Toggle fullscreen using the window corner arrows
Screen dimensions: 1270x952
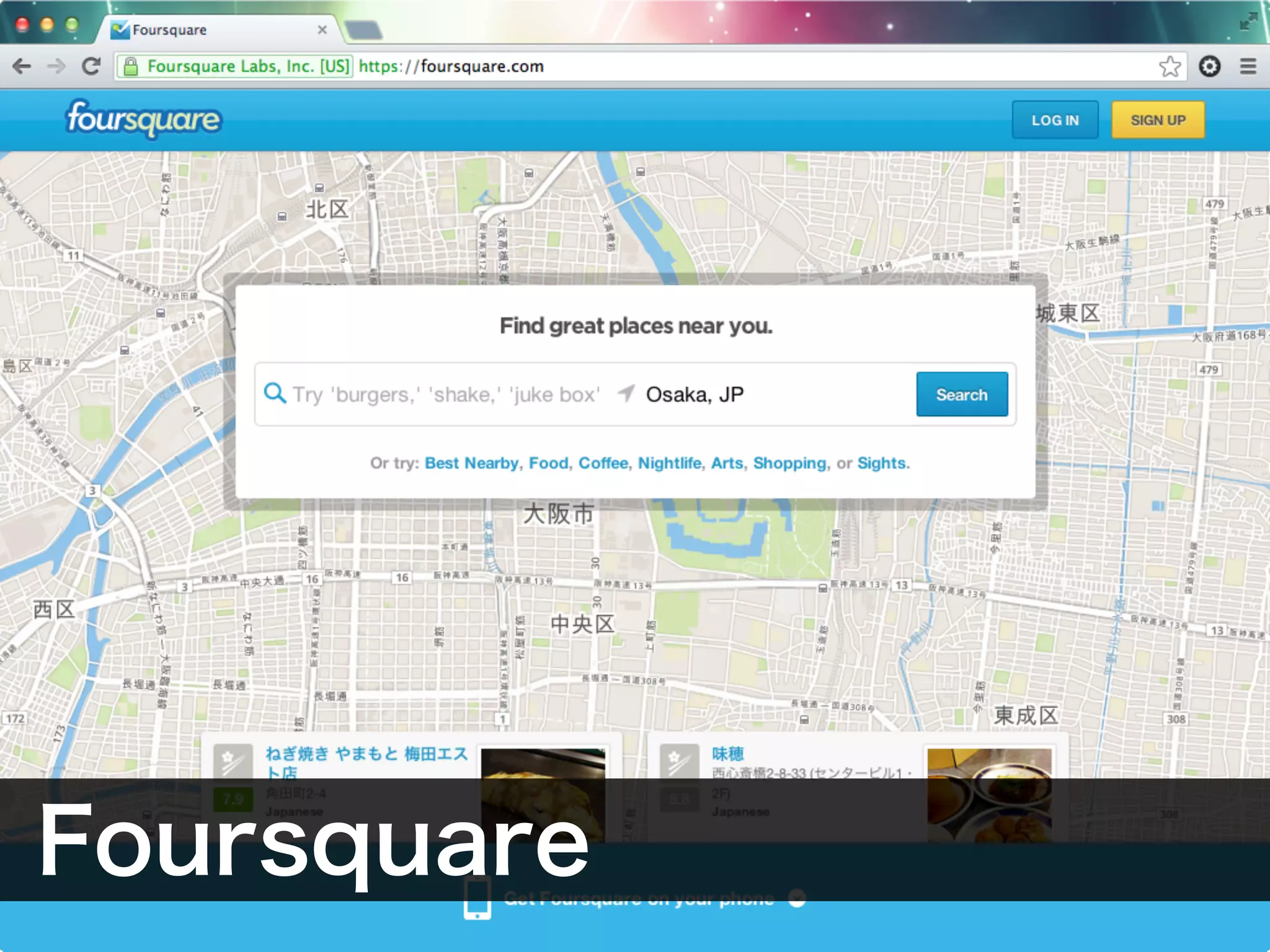pyautogui.click(x=1248, y=22)
